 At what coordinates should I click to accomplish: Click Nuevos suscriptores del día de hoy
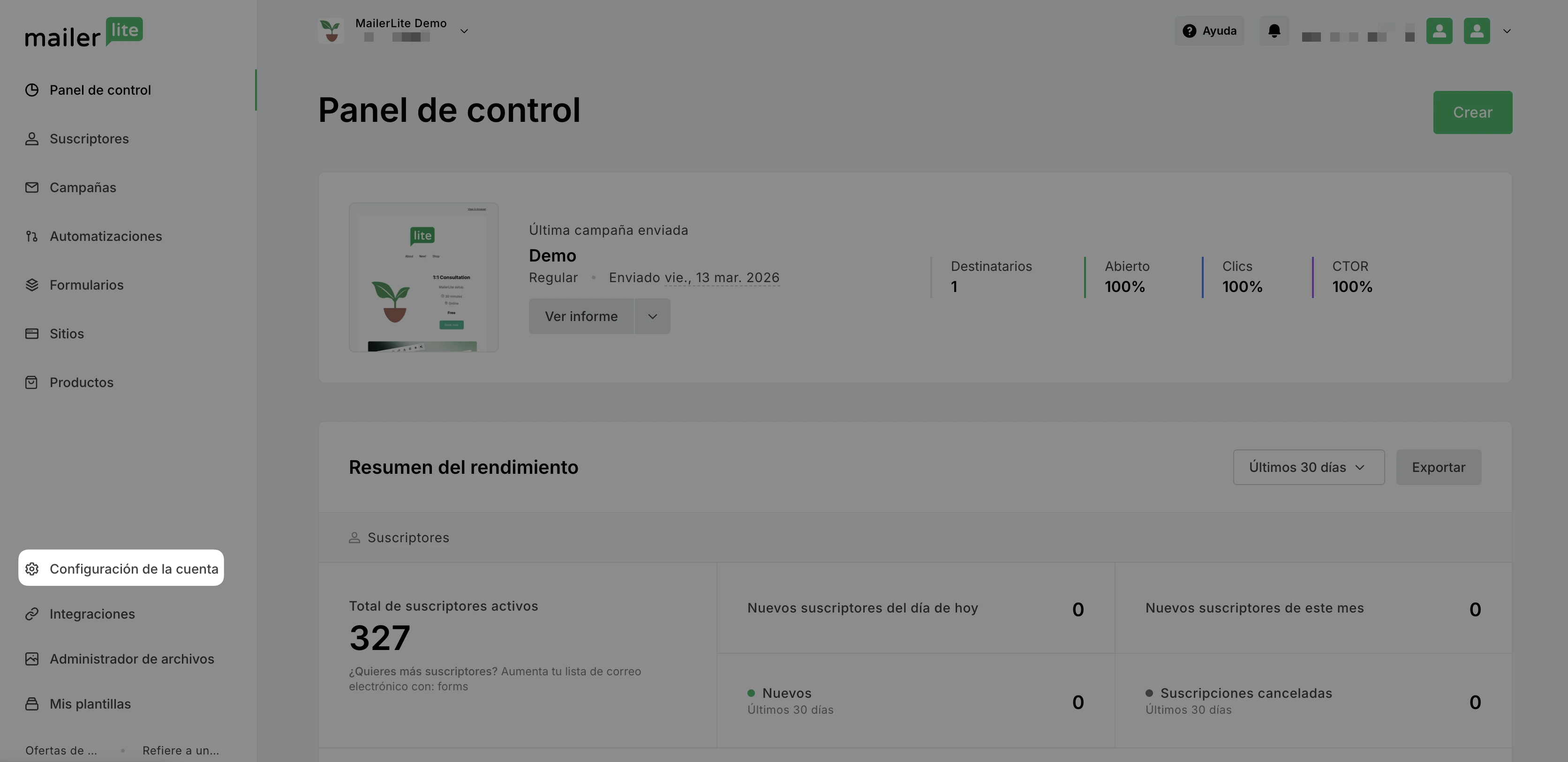(862, 608)
